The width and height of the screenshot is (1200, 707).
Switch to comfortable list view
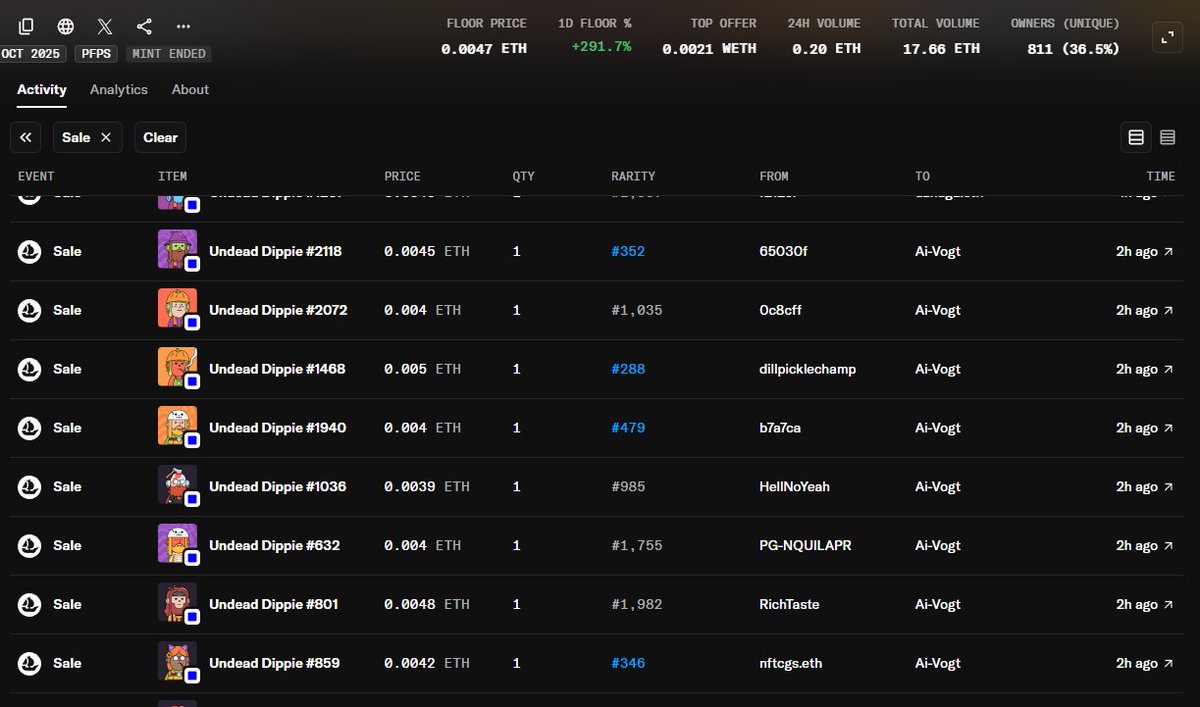[1136, 138]
